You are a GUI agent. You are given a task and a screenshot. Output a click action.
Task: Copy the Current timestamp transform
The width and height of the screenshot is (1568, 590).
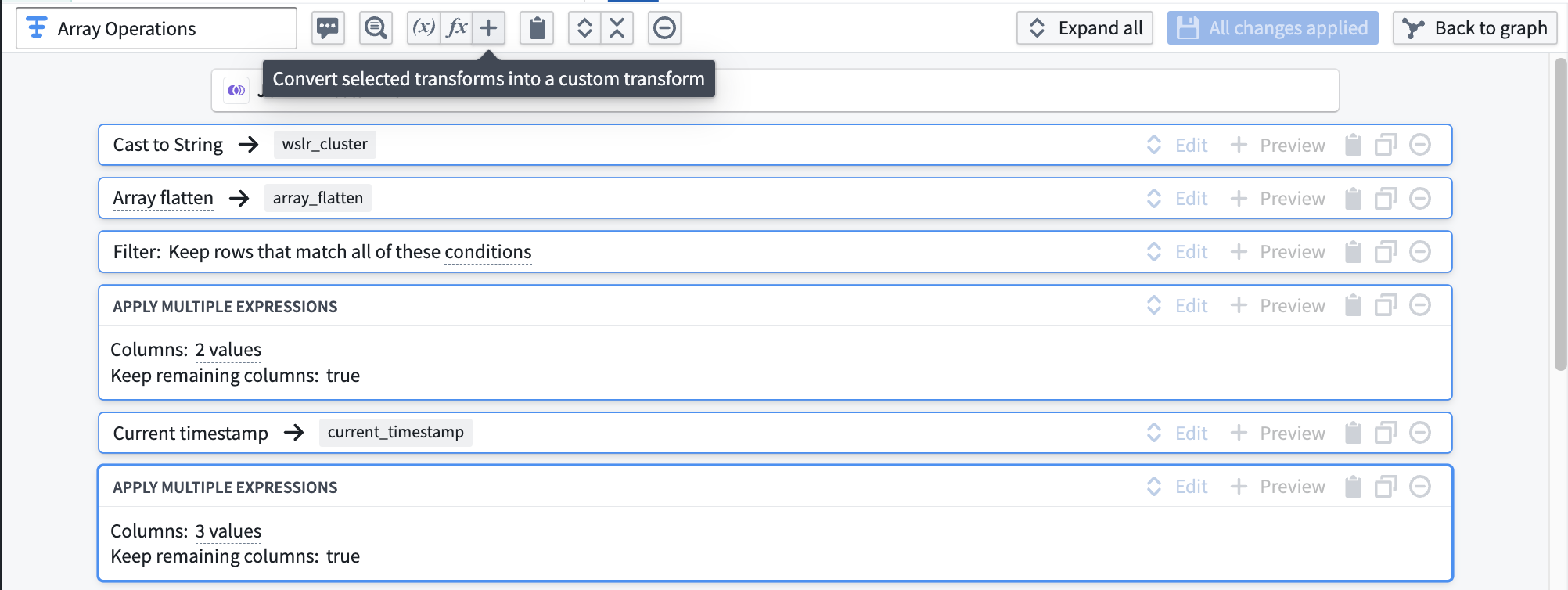[1353, 433]
